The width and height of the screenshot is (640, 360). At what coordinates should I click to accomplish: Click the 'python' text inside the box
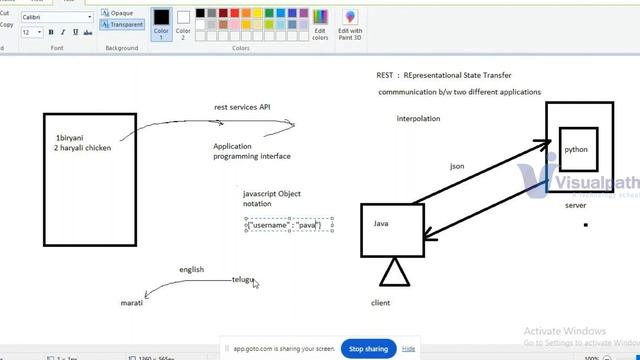pos(576,150)
